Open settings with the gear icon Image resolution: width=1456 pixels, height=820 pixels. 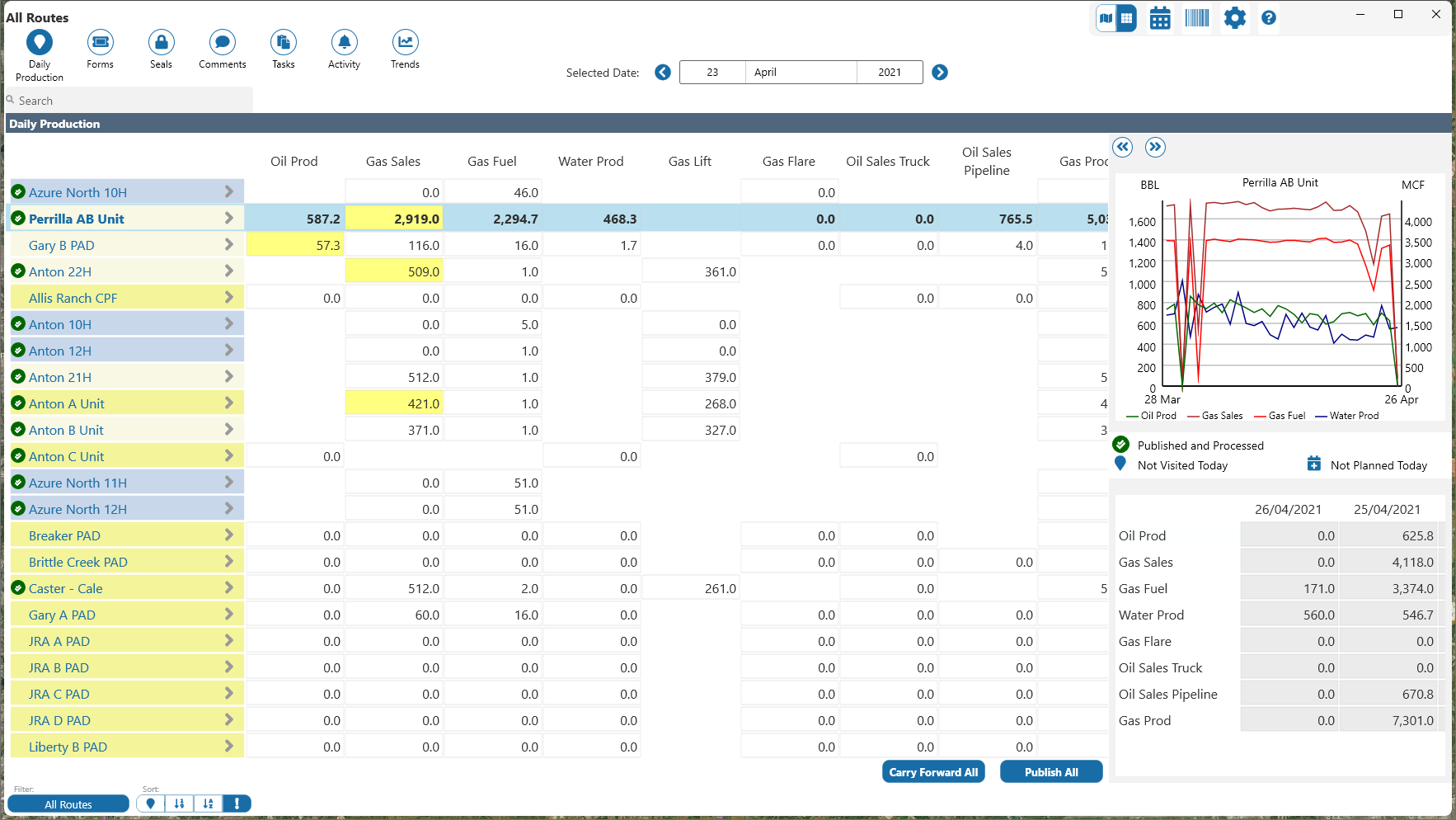(1234, 18)
